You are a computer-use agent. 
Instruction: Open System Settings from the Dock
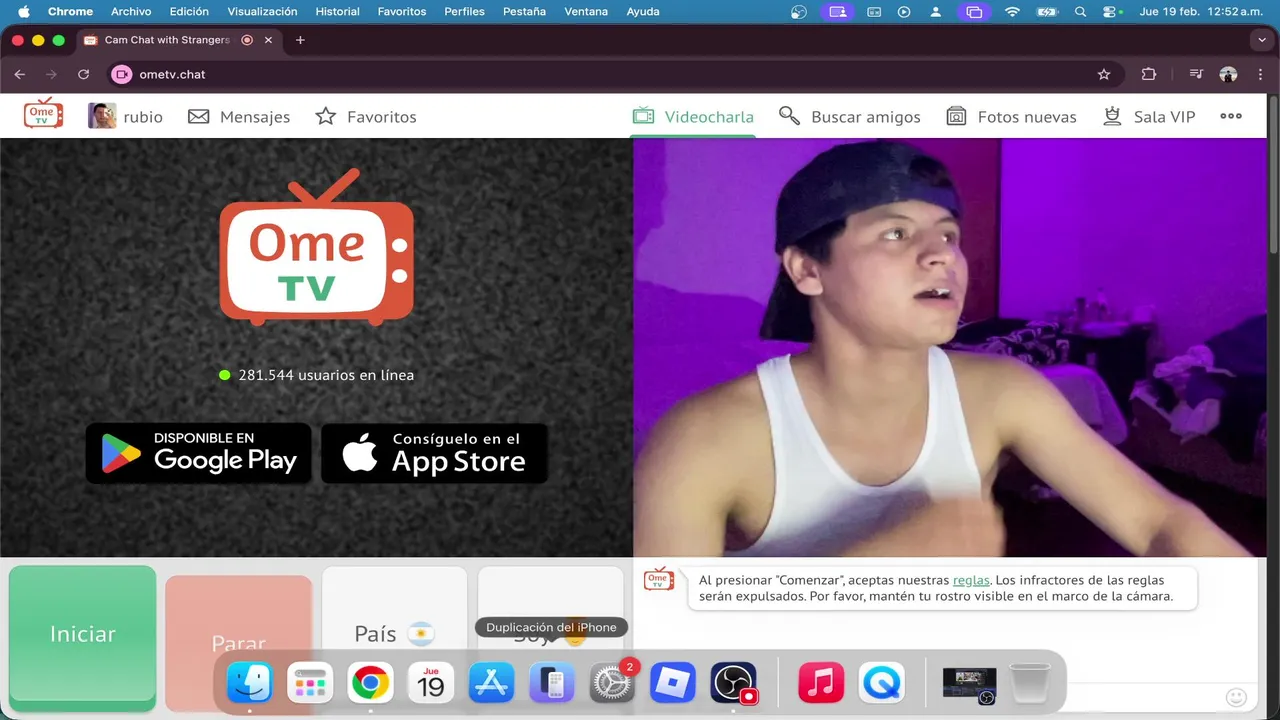(612, 684)
